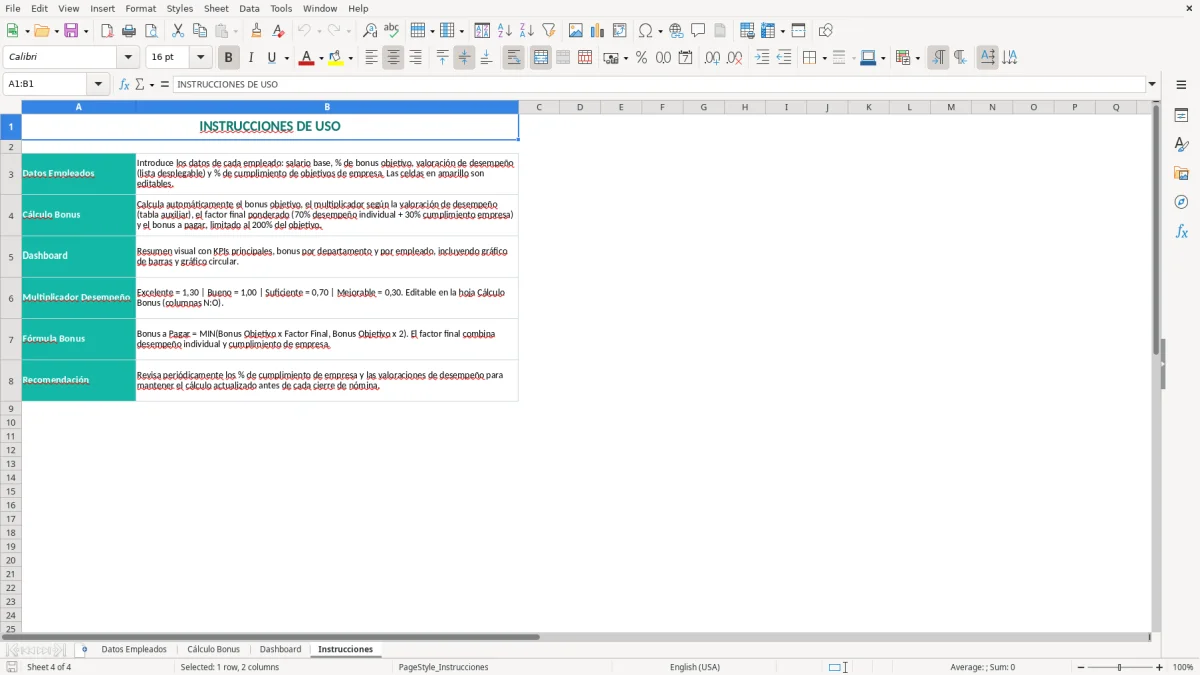This screenshot has height=675, width=1200.
Task: Open sidebar Gallery icon
Action: [1181, 173]
